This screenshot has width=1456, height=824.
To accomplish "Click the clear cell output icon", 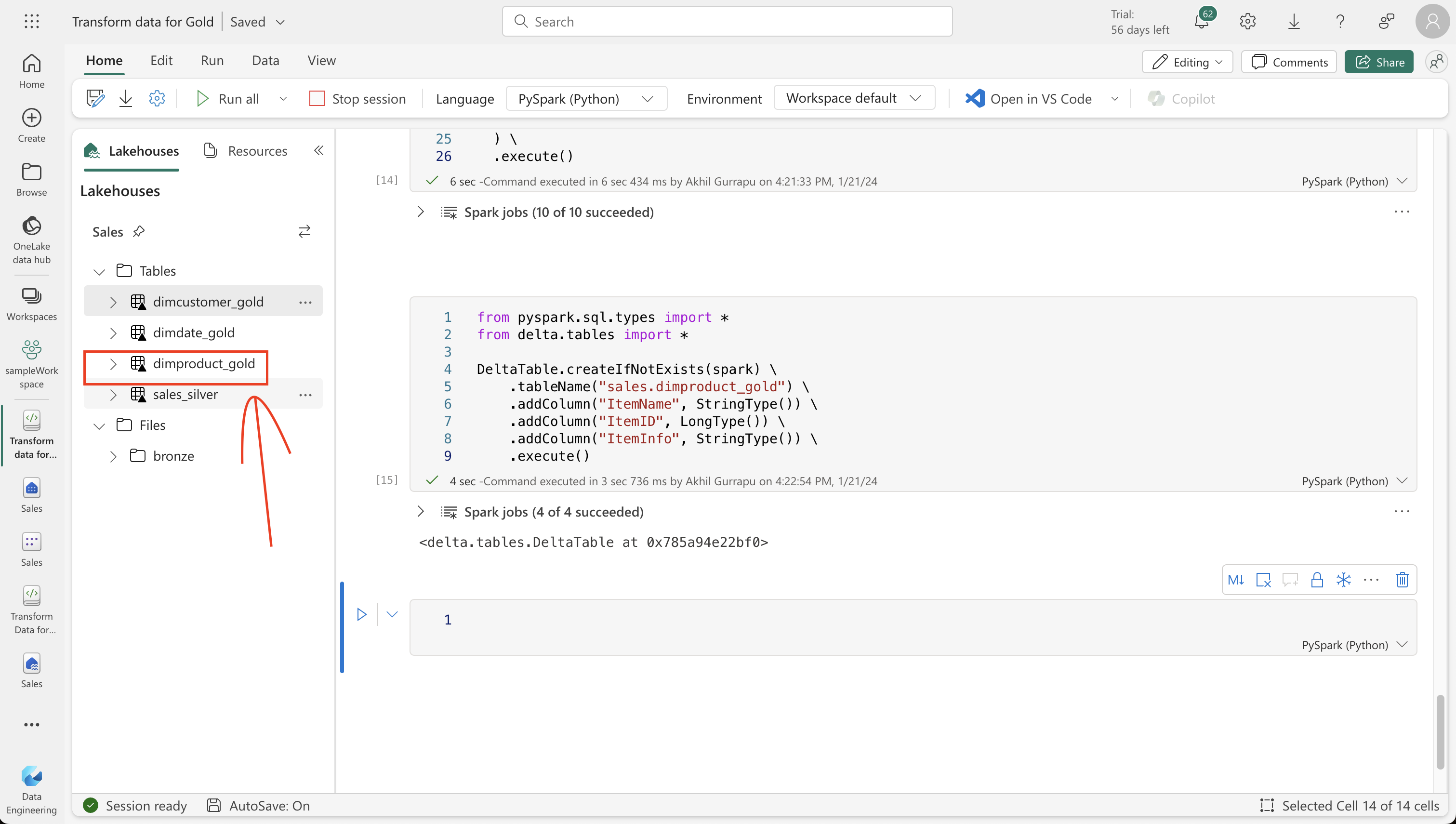I will pyautogui.click(x=1263, y=580).
